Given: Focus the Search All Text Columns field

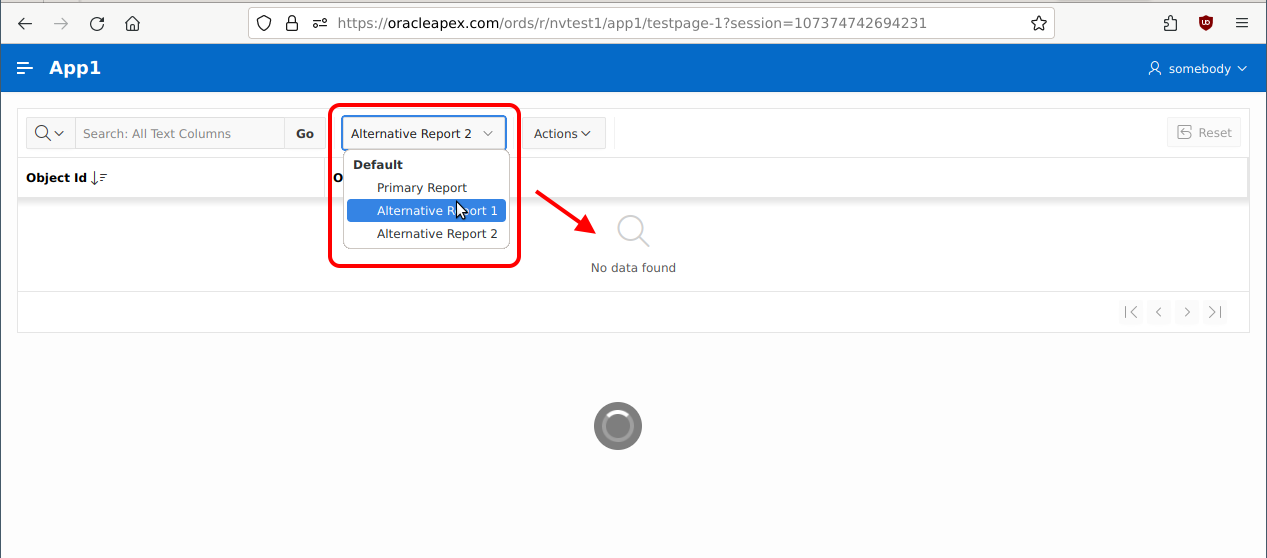Looking at the screenshot, I should 180,133.
